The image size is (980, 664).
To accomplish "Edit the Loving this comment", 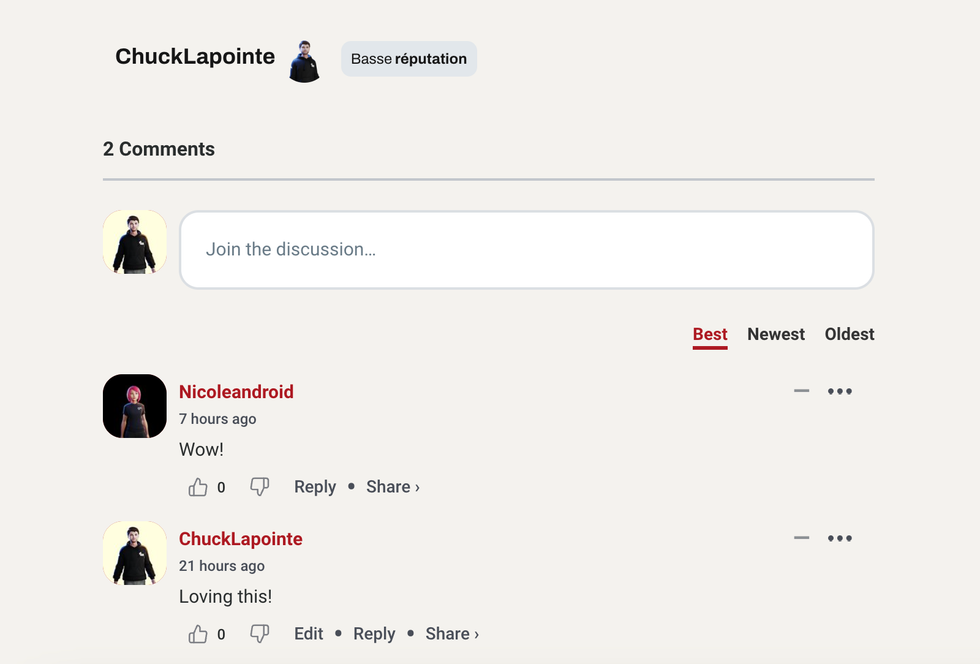I will pyautogui.click(x=308, y=633).
